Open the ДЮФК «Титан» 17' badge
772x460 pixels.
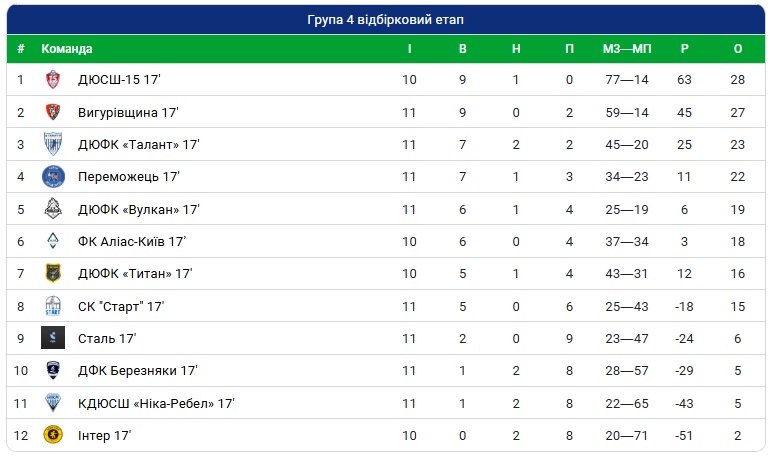coord(53,273)
